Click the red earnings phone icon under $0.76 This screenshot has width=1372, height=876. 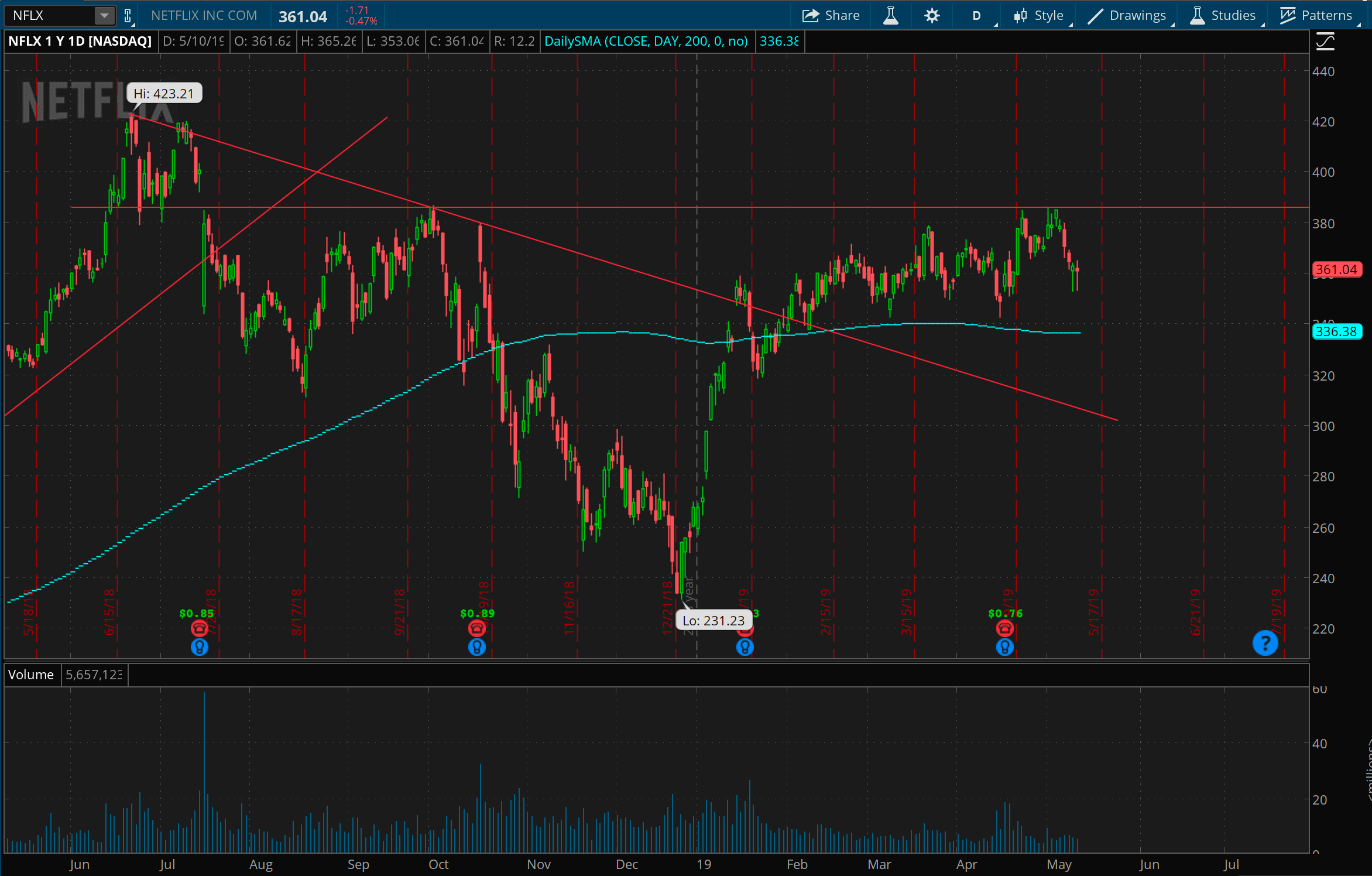pos(1005,628)
